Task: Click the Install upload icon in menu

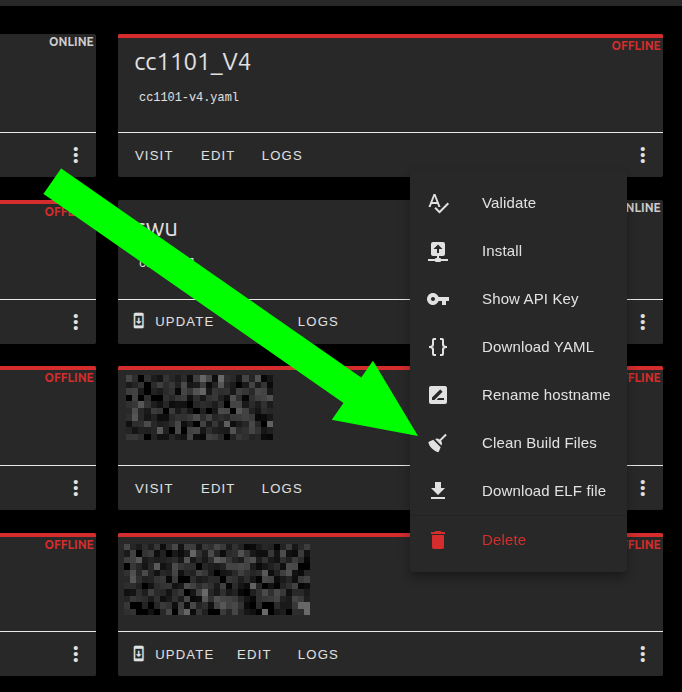Action: point(438,251)
